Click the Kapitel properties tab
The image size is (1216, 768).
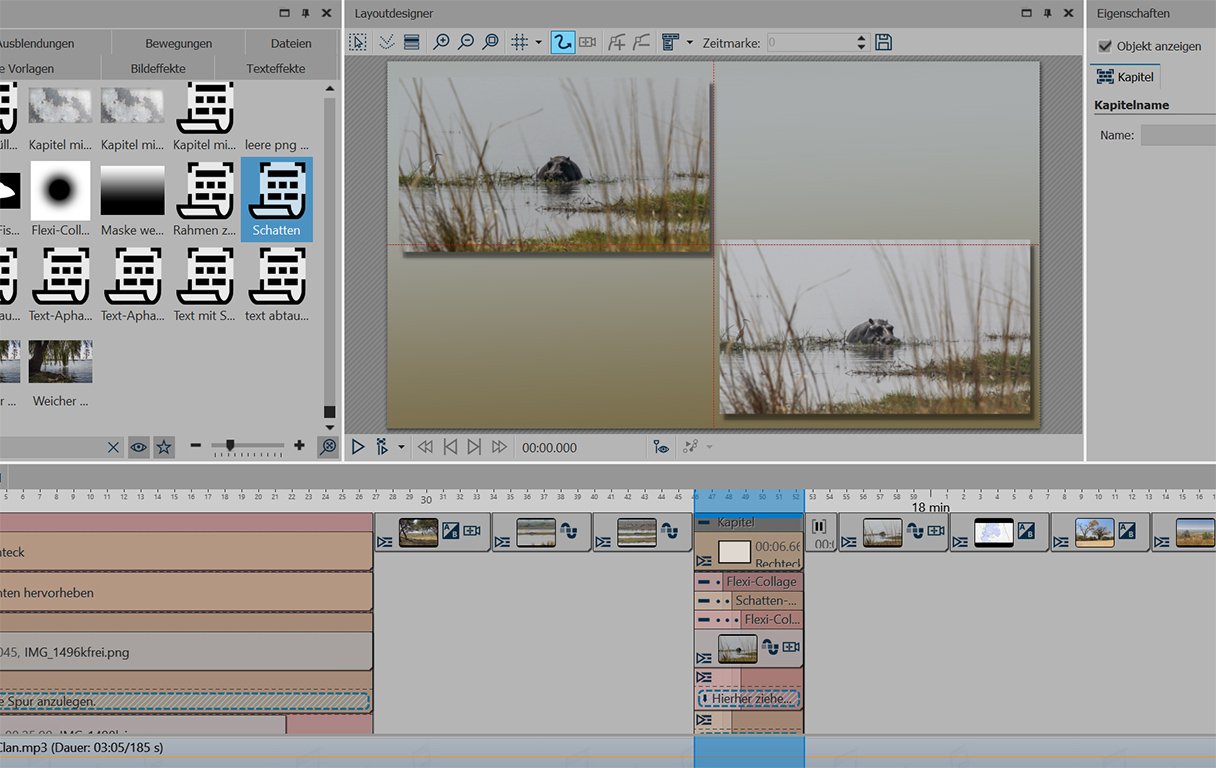(x=1125, y=77)
